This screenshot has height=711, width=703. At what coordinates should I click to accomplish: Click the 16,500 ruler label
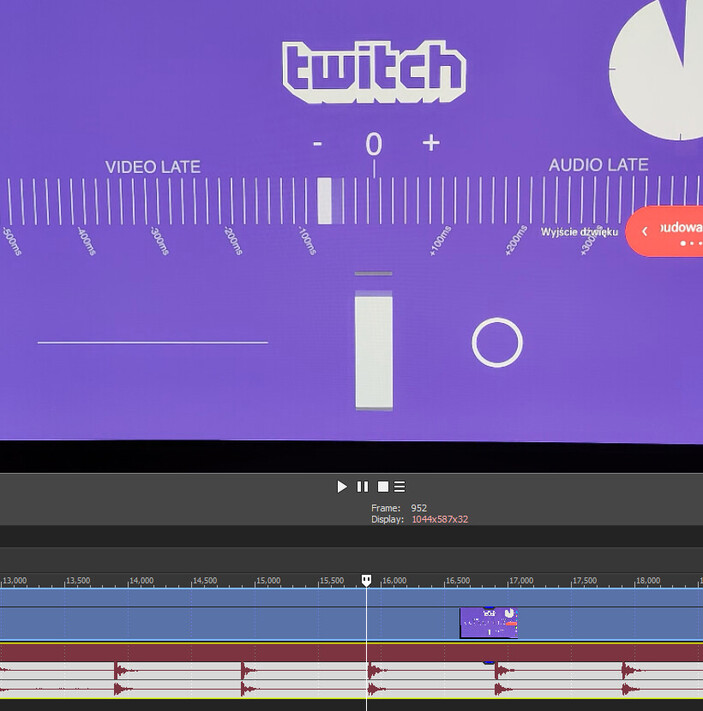click(x=458, y=580)
